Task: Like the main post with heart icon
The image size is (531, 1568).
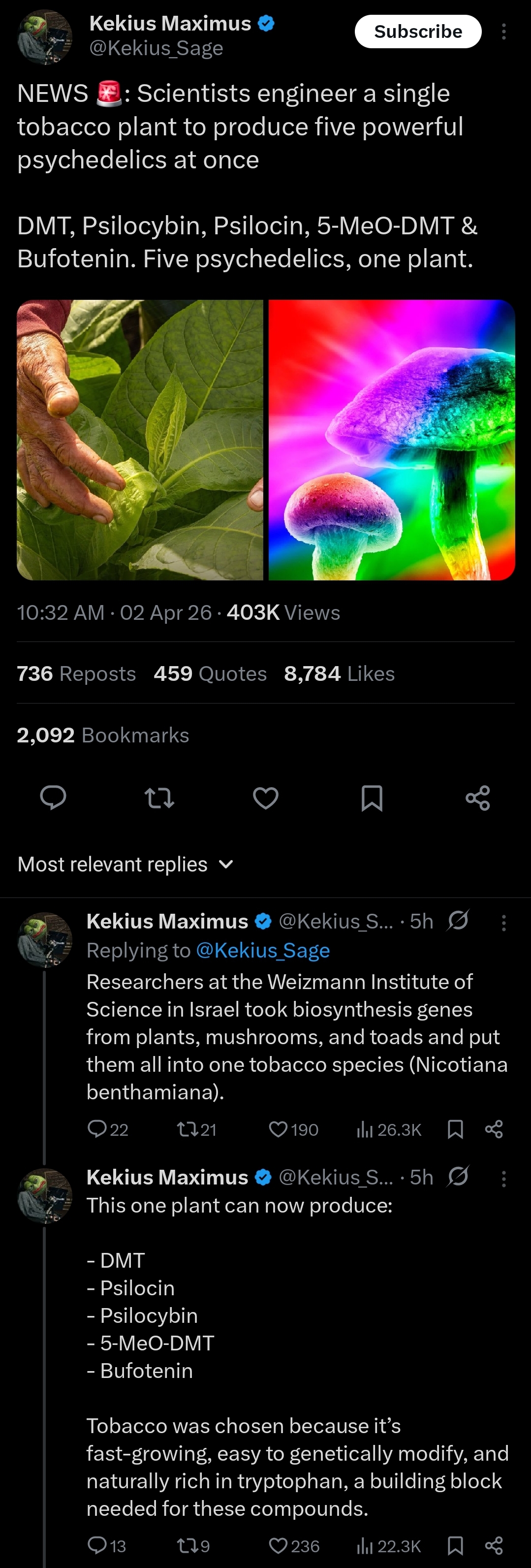Action: [x=265, y=798]
